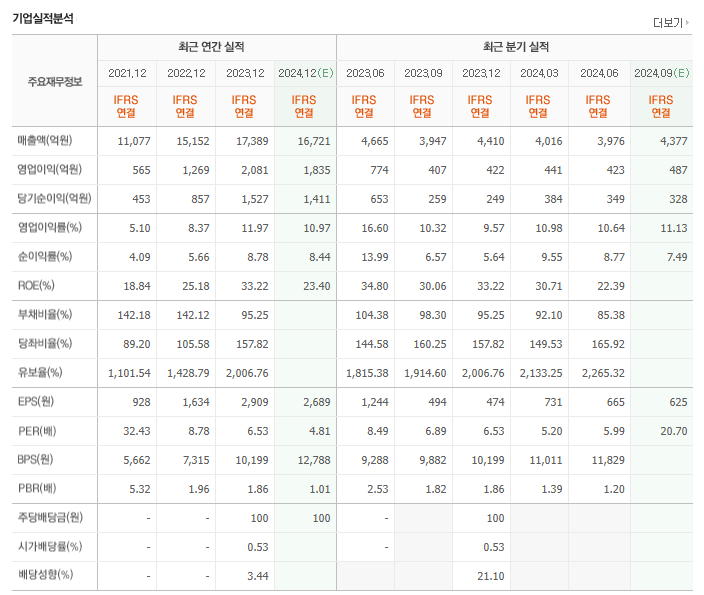Select the 2,265.32 reserve ratio value

pyautogui.click(x=603, y=373)
